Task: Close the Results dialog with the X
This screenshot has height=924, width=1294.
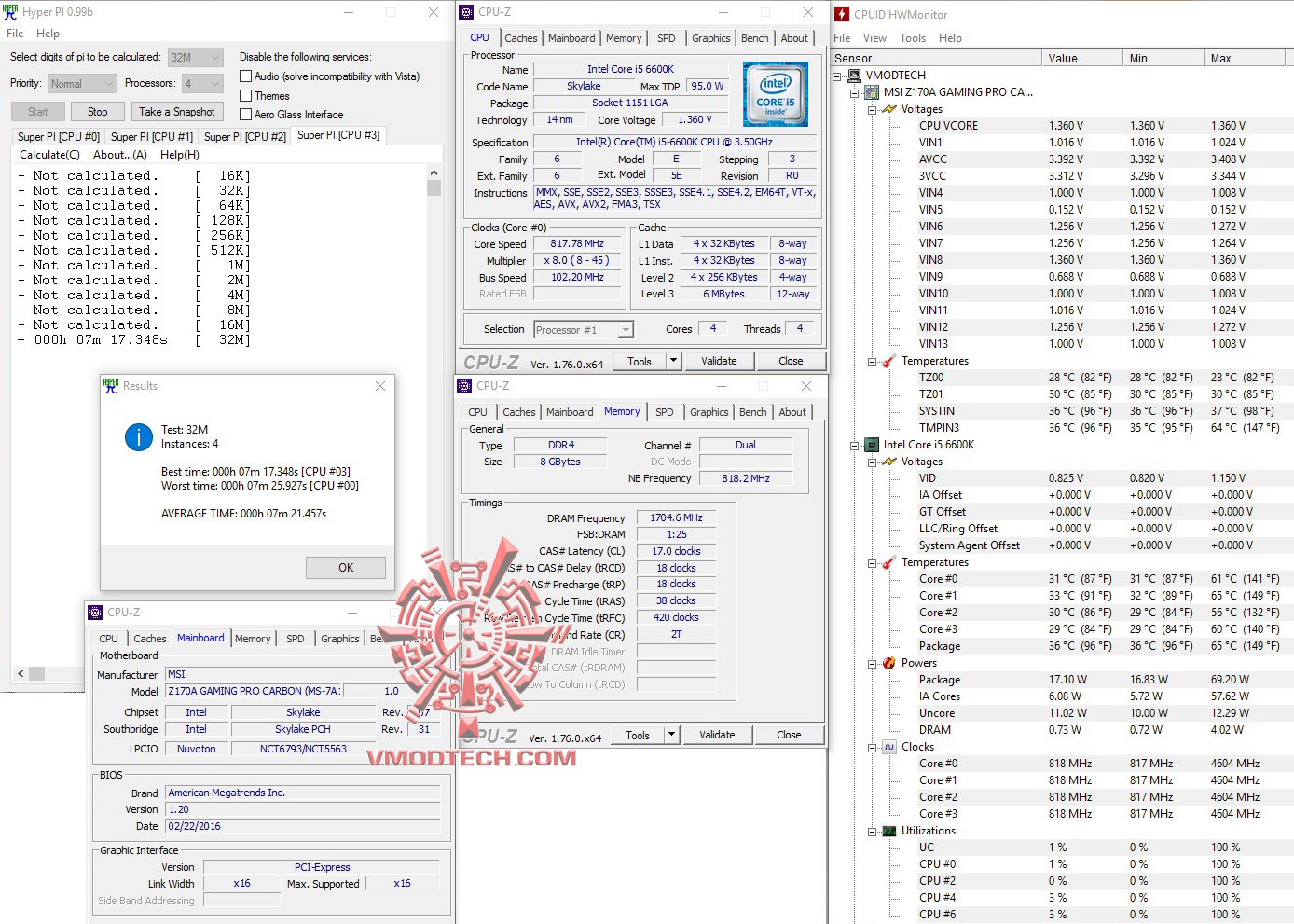Action: (380, 386)
